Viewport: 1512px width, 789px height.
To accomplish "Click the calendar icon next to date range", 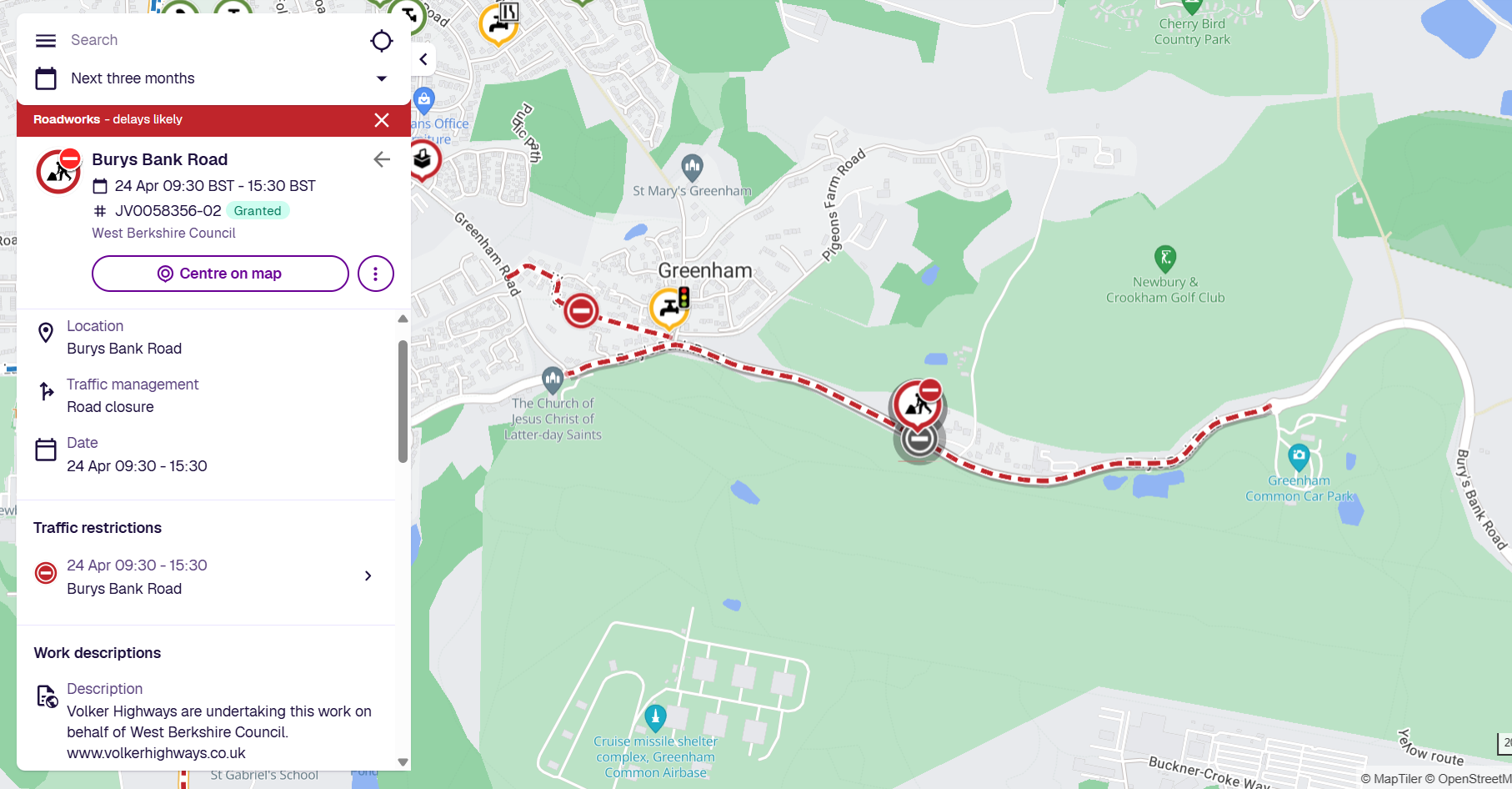I will 46,78.
